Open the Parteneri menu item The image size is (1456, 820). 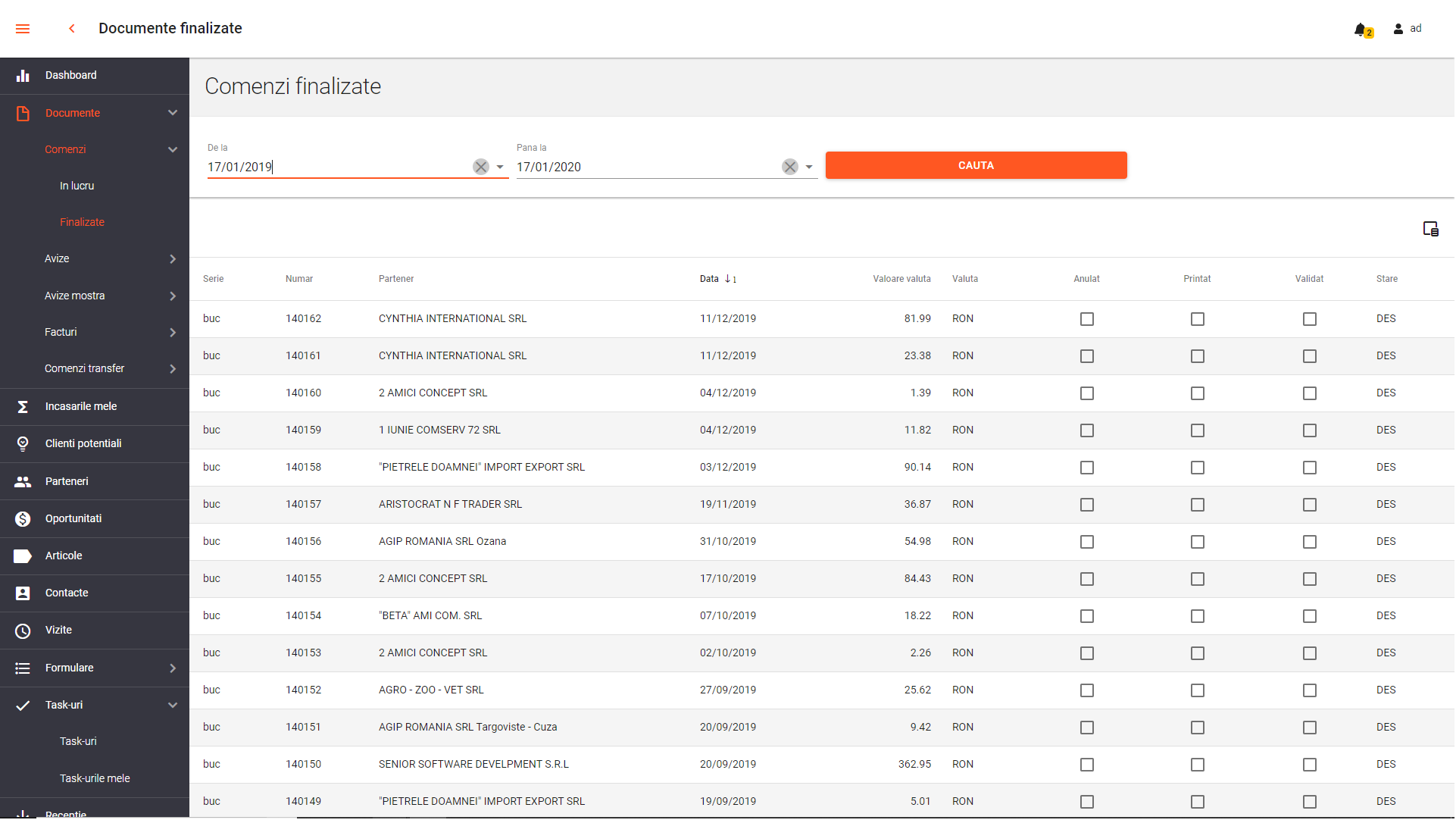point(67,482)
